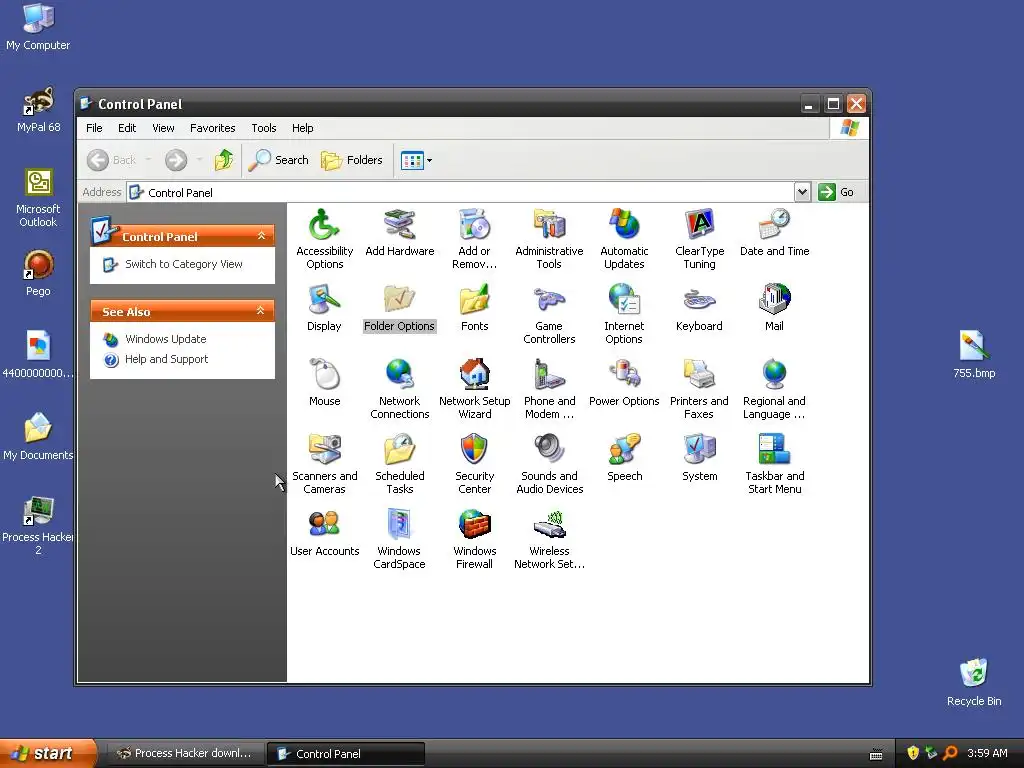Select the Folder Options icon
The height and width of the screenshot is (768, 1024).
coord(399,300)
